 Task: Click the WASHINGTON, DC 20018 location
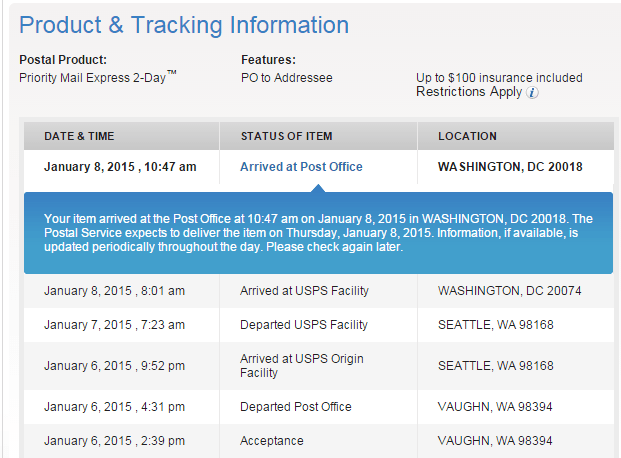[510, 167]
